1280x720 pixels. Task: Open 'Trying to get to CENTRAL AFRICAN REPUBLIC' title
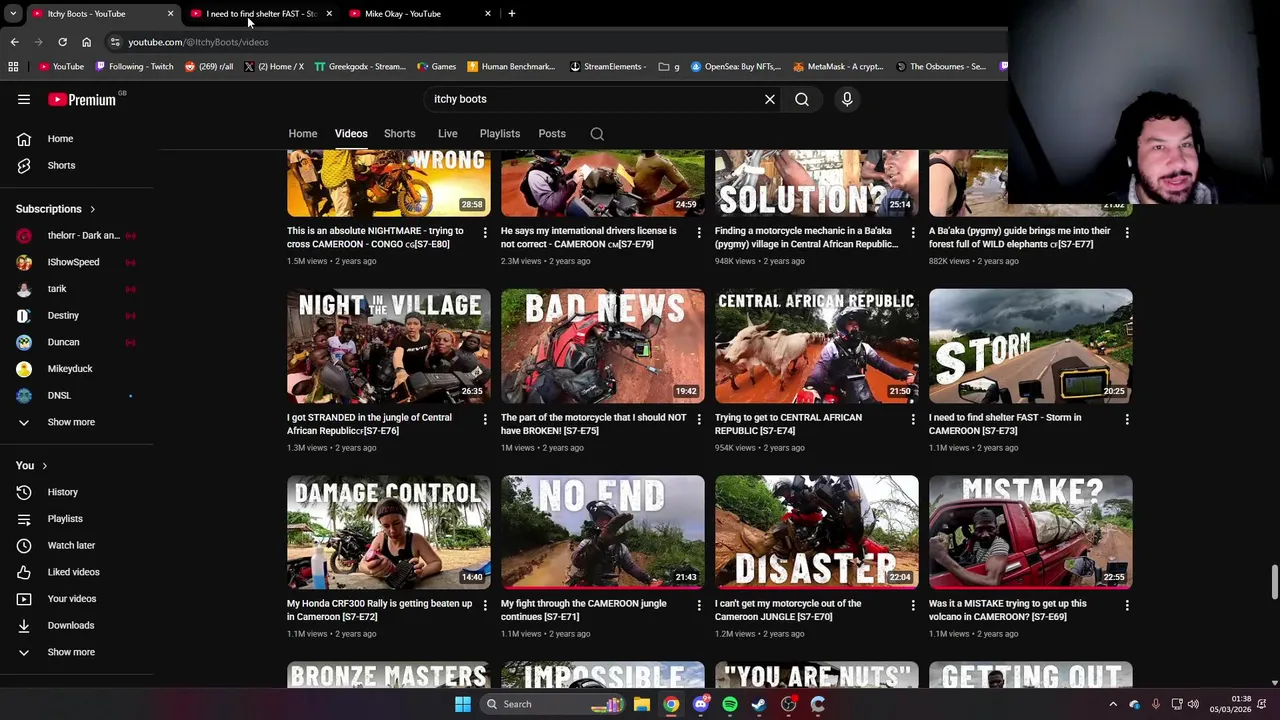(x=788, y=424)
